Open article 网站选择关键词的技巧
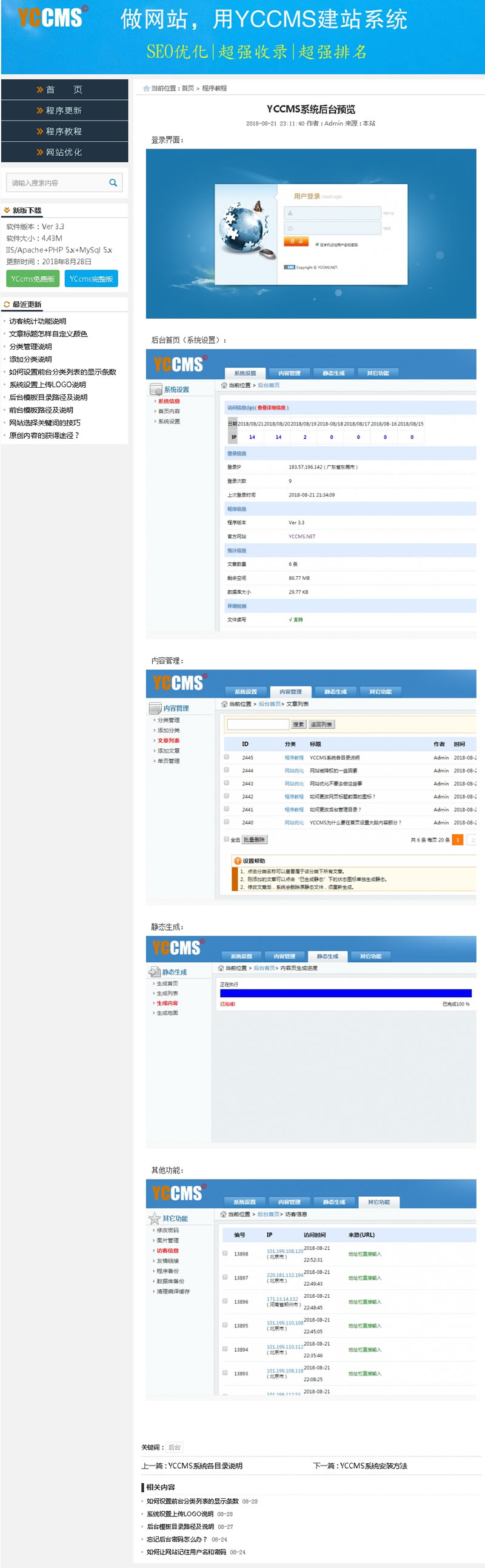The width and height of the screenshot is (485, 1568). tap(44, 423)
